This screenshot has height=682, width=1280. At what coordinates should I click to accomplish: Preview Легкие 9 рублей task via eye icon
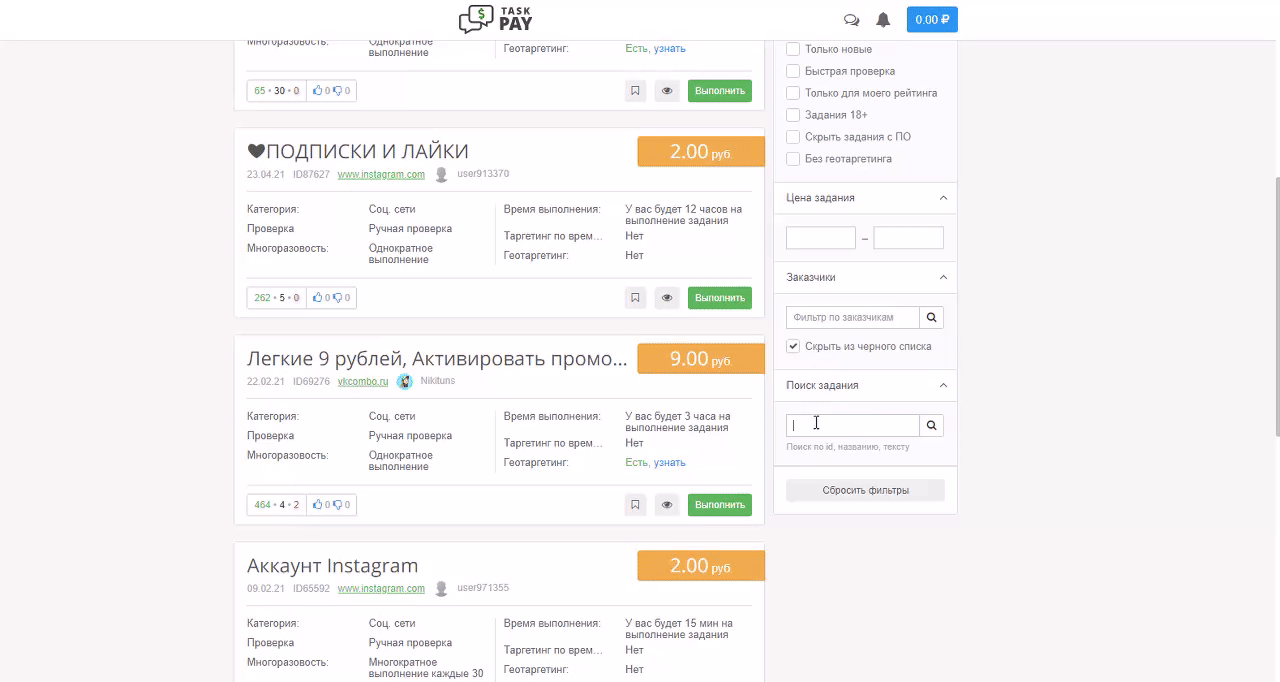tap(667, 504)
